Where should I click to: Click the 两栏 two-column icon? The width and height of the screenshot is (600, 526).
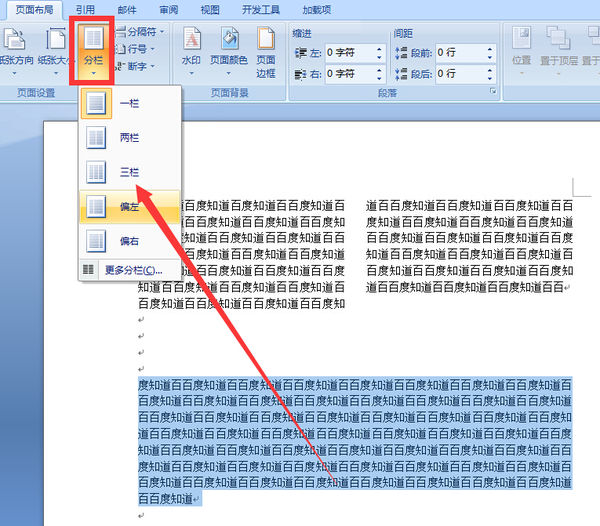96,138
